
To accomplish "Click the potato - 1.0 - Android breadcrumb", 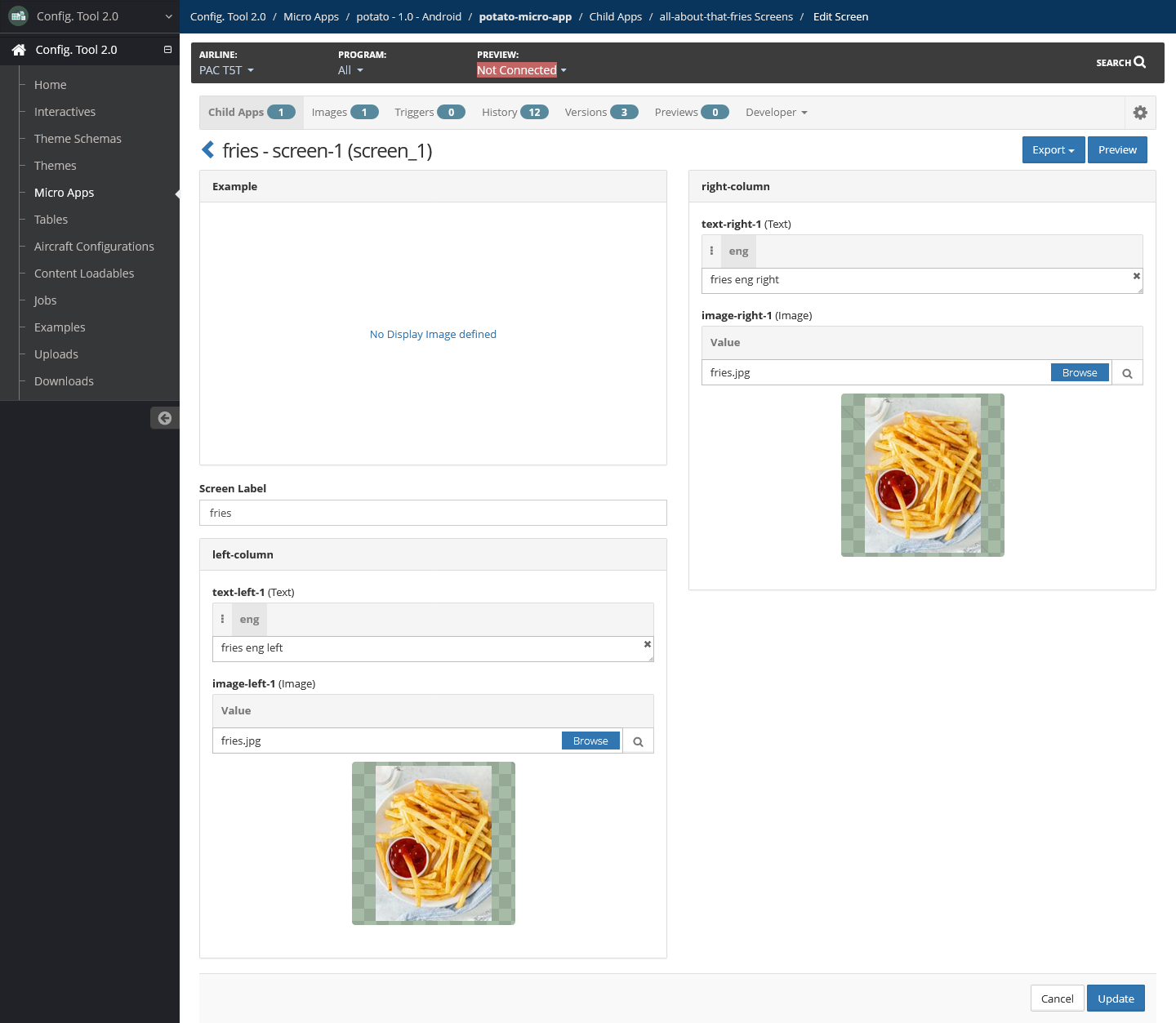I will coord(408,16).
